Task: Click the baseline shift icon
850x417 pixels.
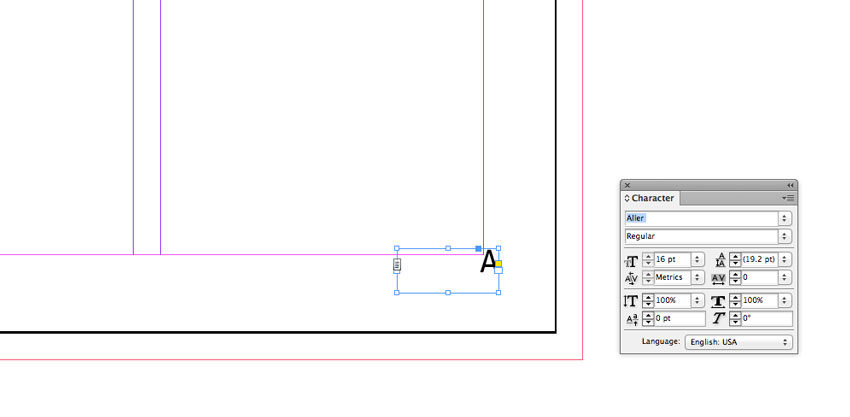Action: point(632,319)
